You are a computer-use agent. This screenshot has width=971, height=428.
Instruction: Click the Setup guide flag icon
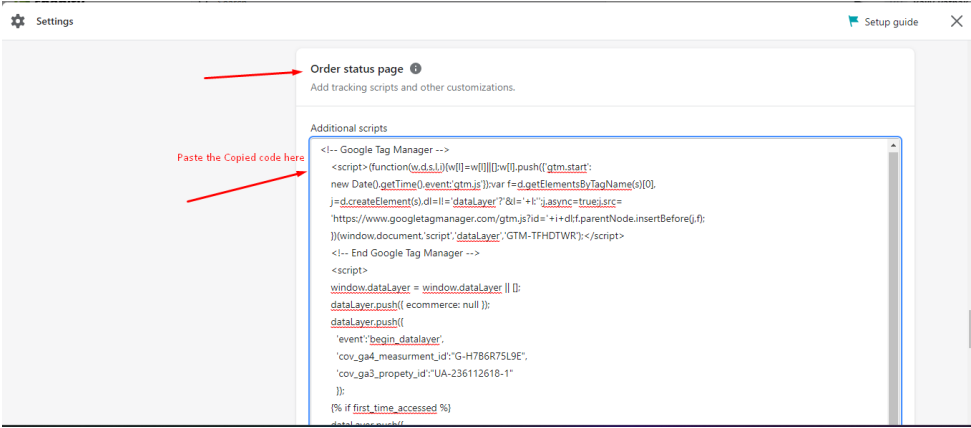853,22
